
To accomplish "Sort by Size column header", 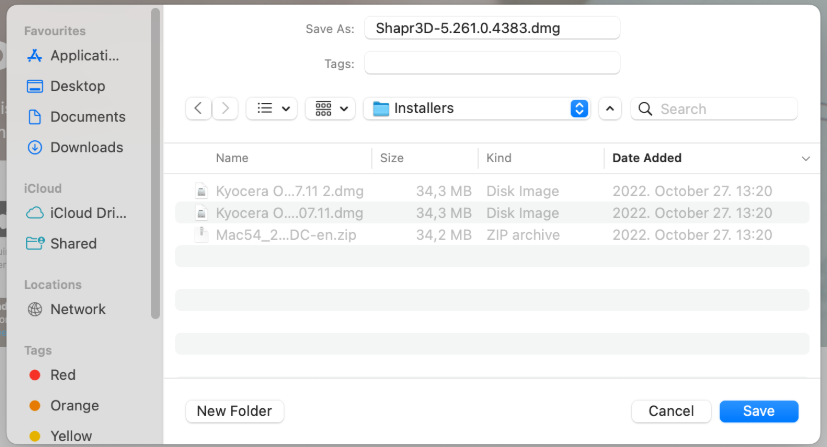I will tap(392, 158).
